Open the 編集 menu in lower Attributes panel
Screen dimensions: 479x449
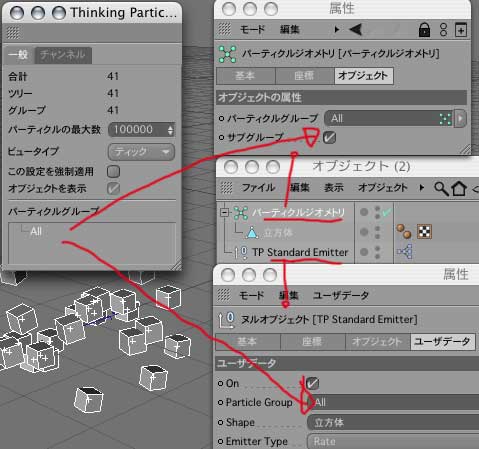click(x=289, y=295)
